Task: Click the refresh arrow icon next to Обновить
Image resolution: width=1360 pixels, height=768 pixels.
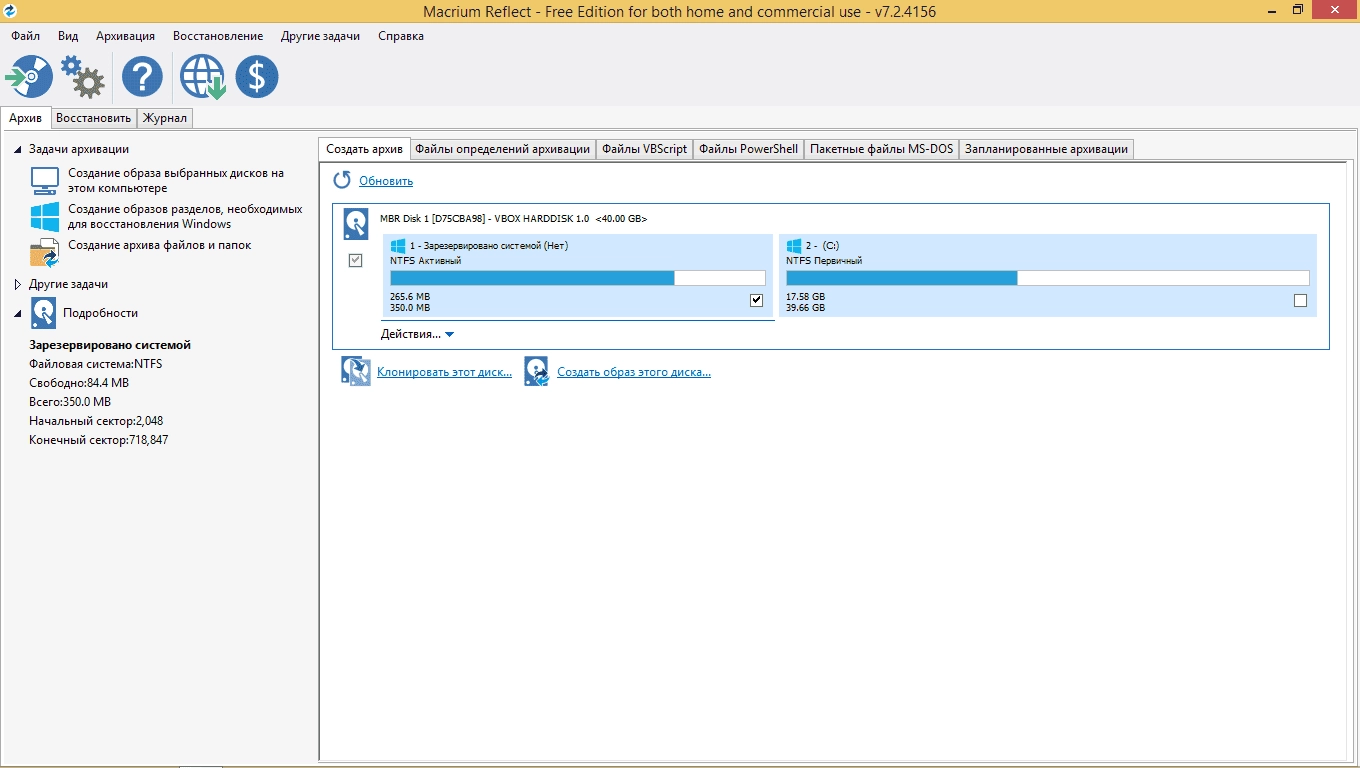Action: pyautogui.click(x=342, y=180)
